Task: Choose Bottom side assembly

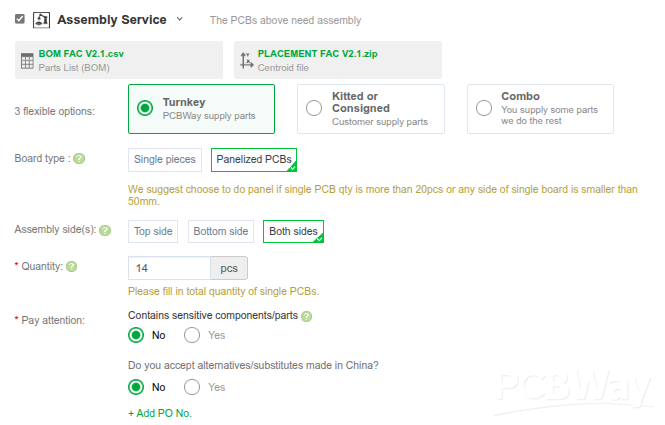Action: tap(221, 231)
